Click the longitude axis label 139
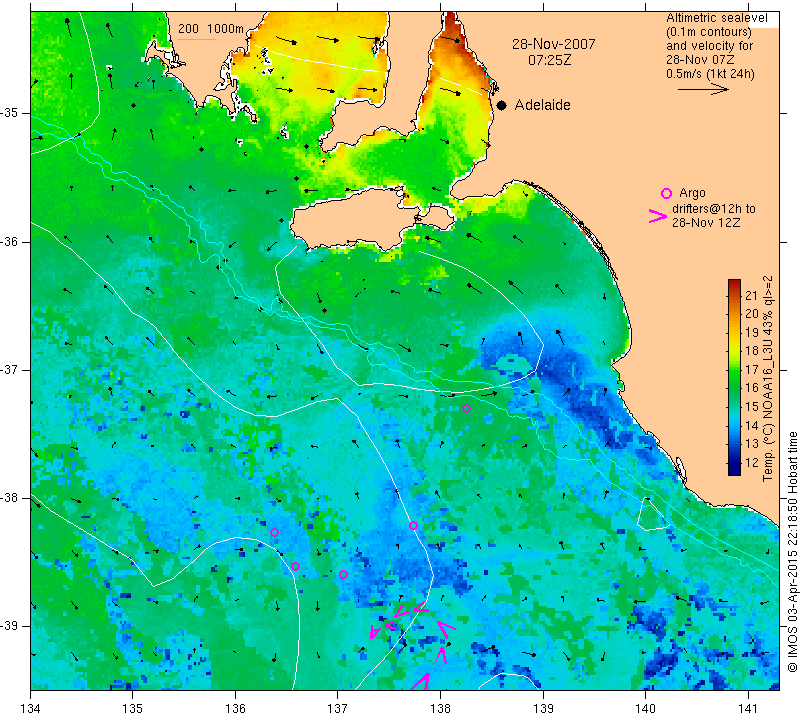This screenshot has height=720, width=800. [x=543, y=708]
